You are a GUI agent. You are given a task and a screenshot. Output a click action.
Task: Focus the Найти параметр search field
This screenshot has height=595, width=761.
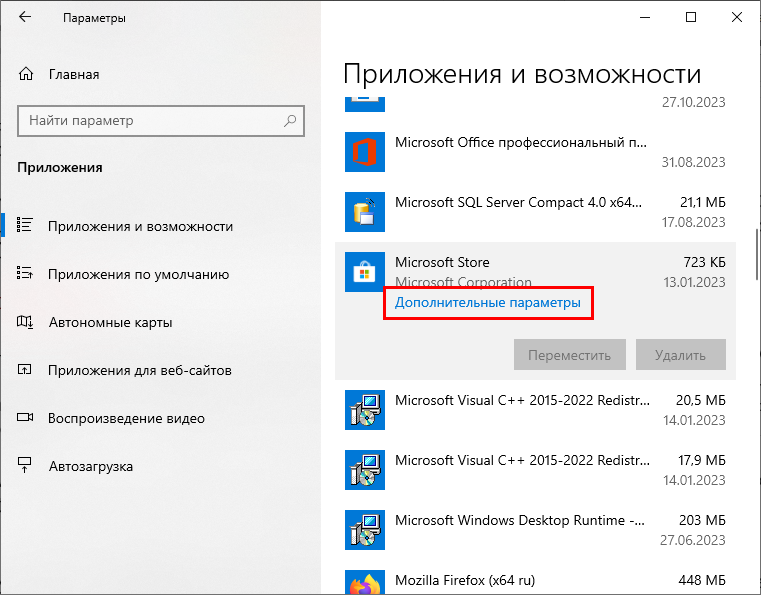[x=161, y=121]
